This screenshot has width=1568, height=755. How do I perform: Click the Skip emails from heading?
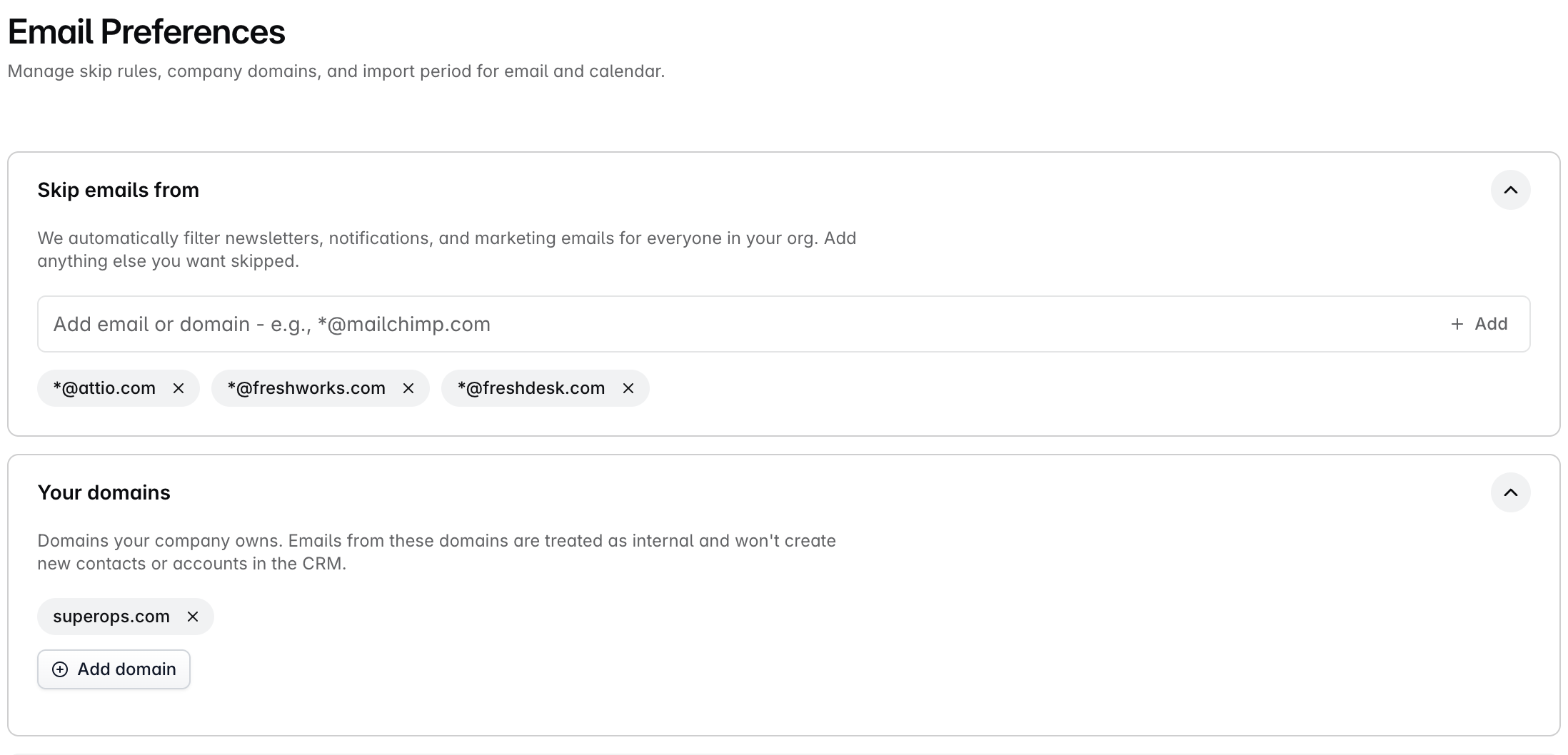[x=118, y=190]
